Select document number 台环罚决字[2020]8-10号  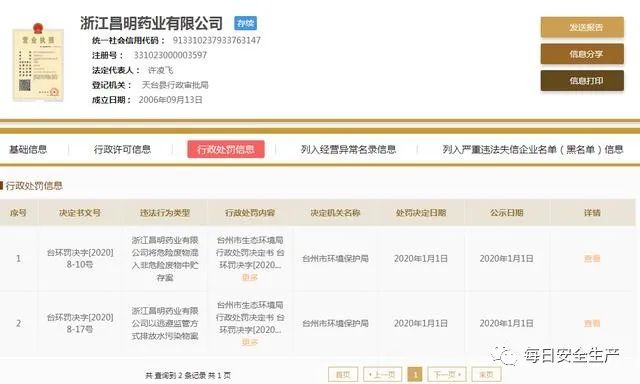pyautogui.click(x=80, y=258)
